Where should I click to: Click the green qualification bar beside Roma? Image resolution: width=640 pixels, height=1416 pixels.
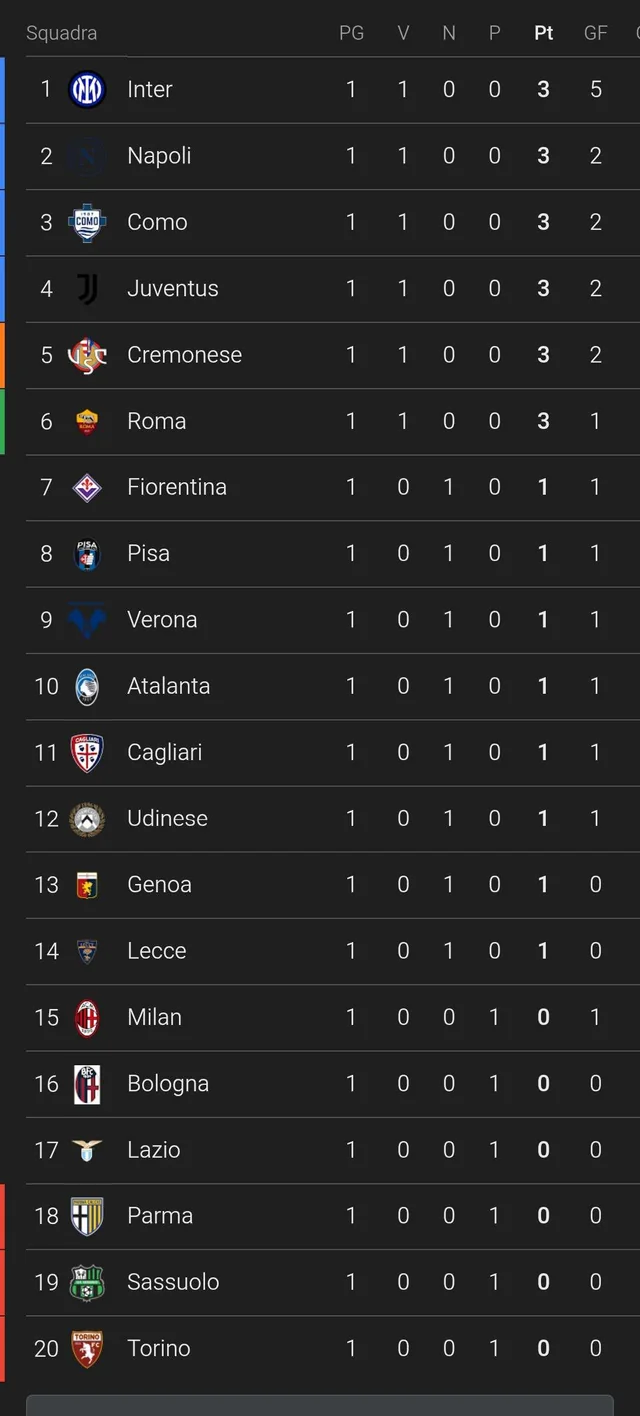(x=3, y=421)
